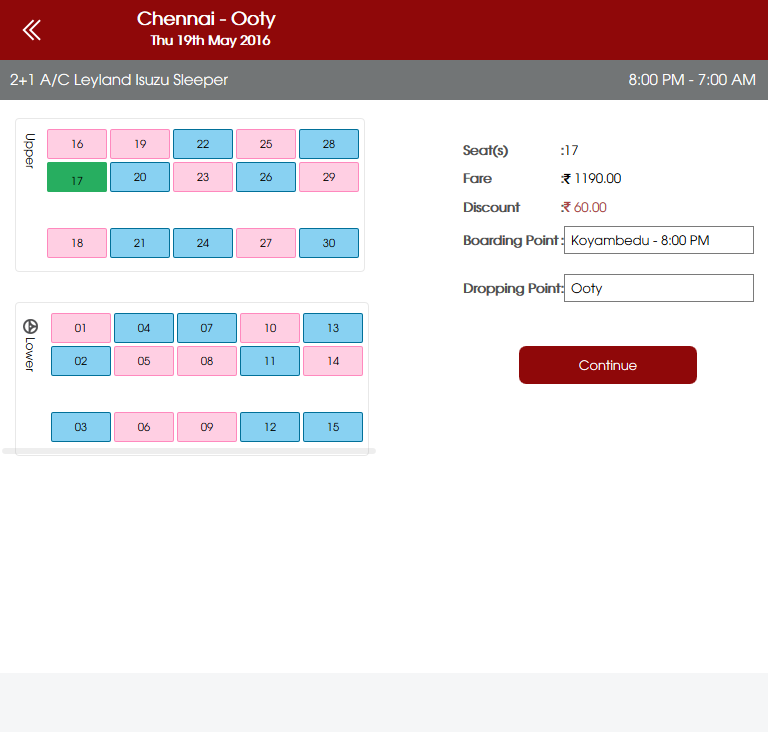Deselect the green selected seat 17
Screen dimensions: 768x732
(77, 178)
